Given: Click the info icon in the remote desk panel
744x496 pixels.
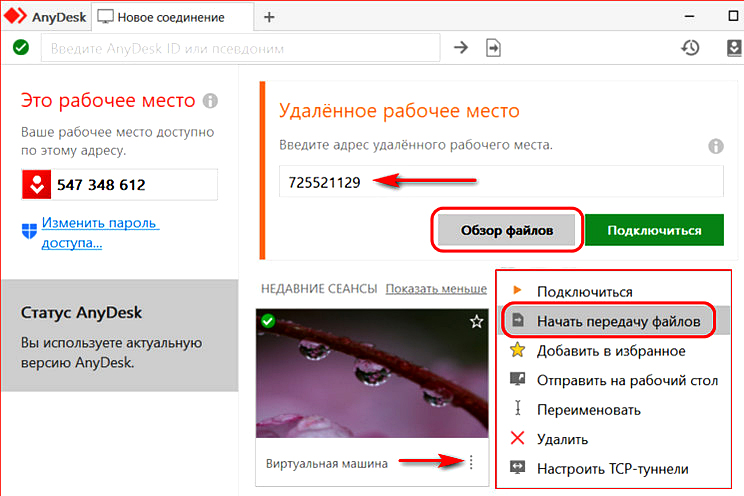Looking at the screenshot, I should pyautogui.click(x=716, y=146).
